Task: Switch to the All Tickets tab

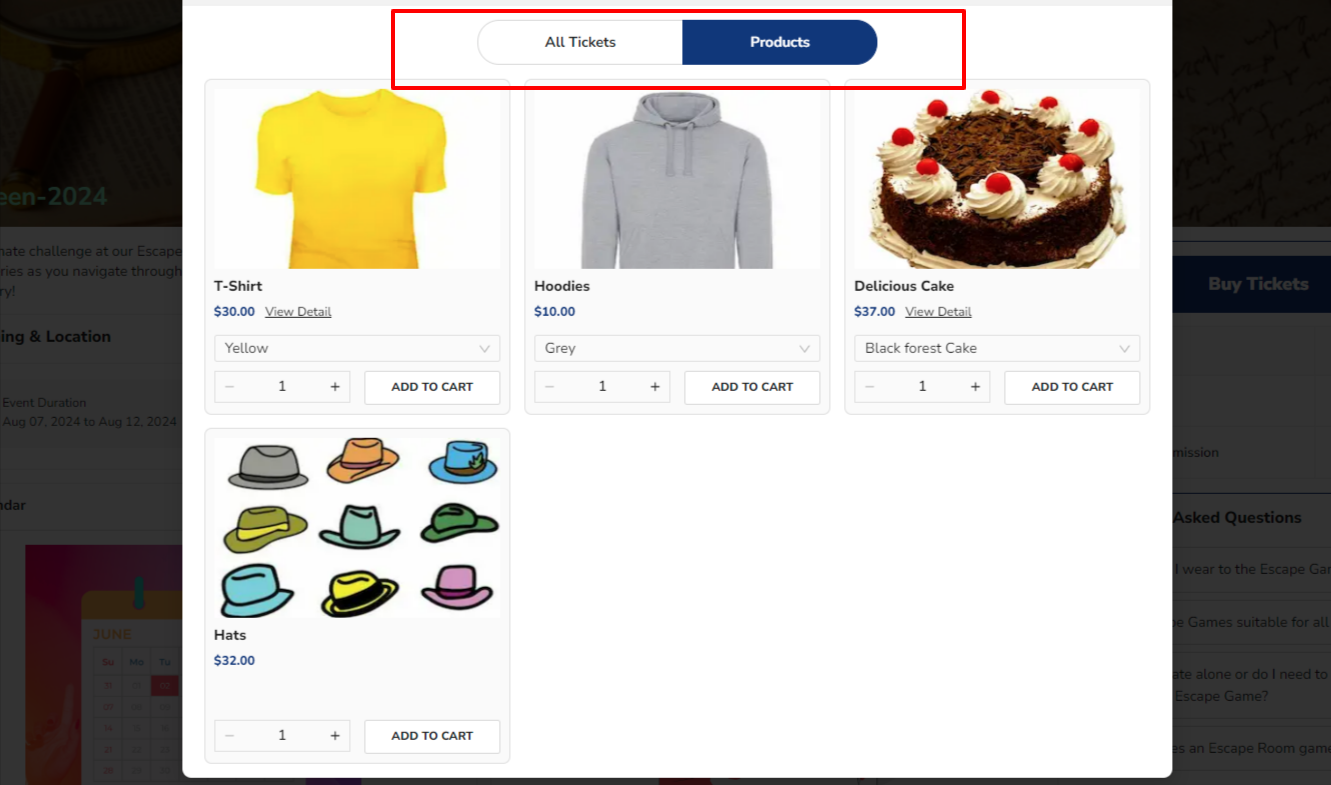Action: click(580, 42)
